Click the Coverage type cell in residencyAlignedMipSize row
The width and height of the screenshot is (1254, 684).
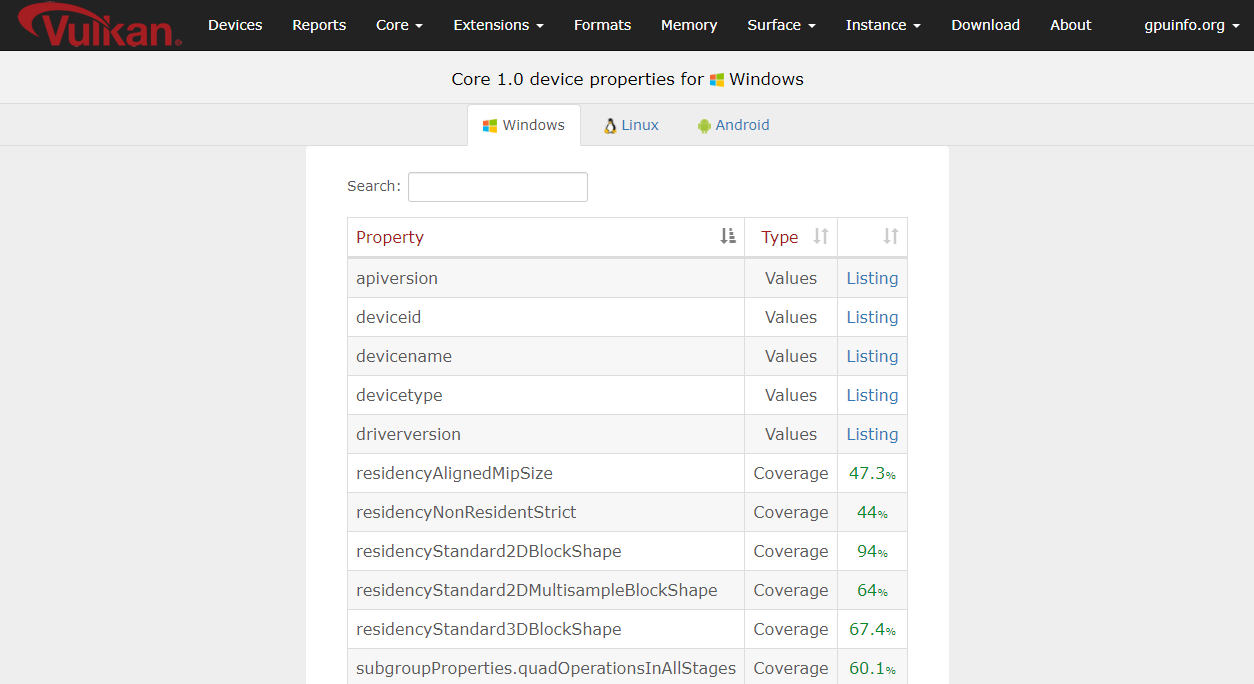point(791,473)
